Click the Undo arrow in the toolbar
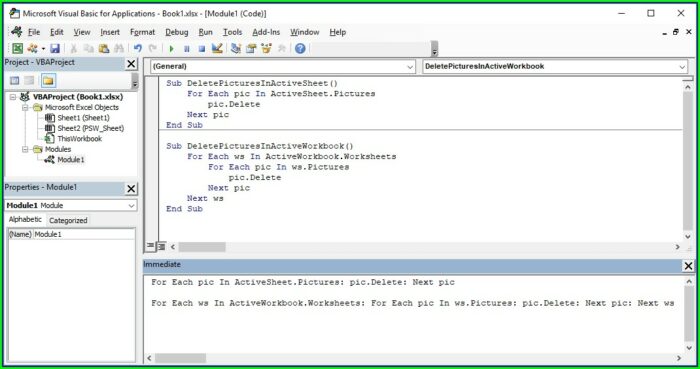Viewport: 700px width, 369px height. pyautogui.click(x=138, y=48)
